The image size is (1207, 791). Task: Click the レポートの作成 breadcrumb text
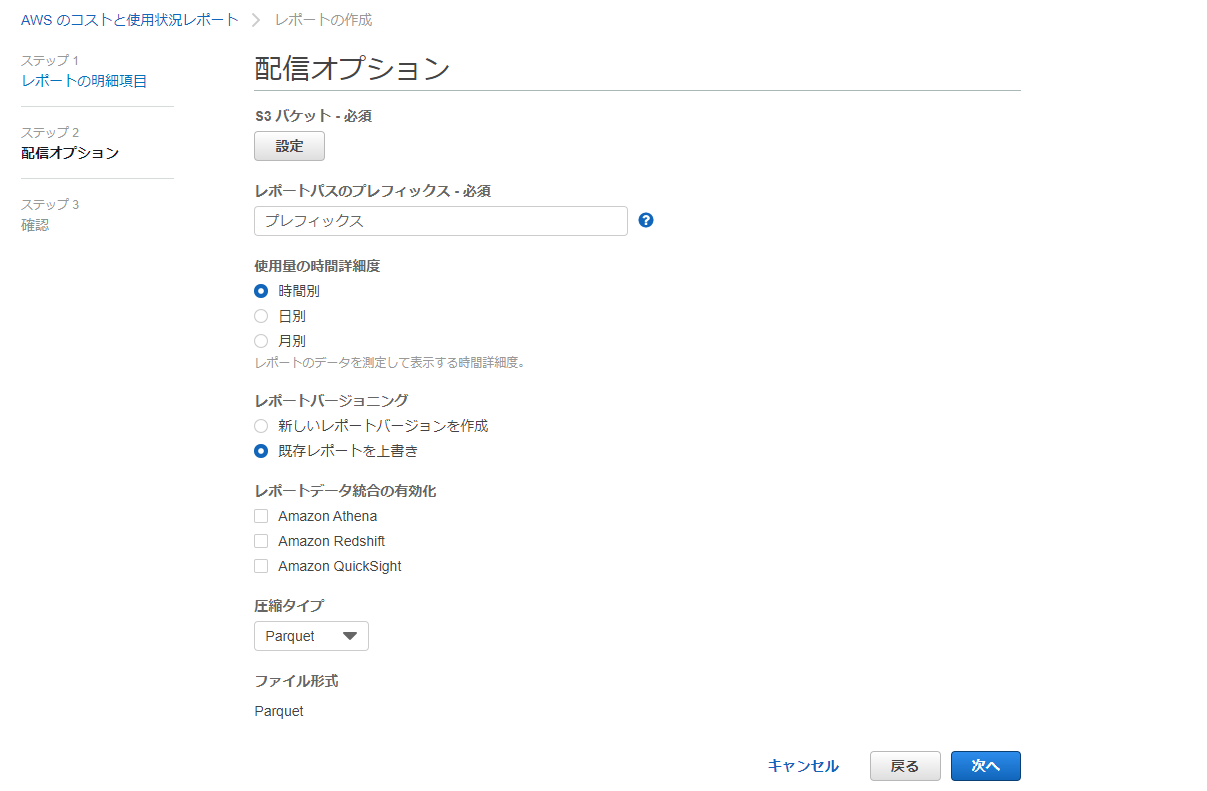[323, 20]
